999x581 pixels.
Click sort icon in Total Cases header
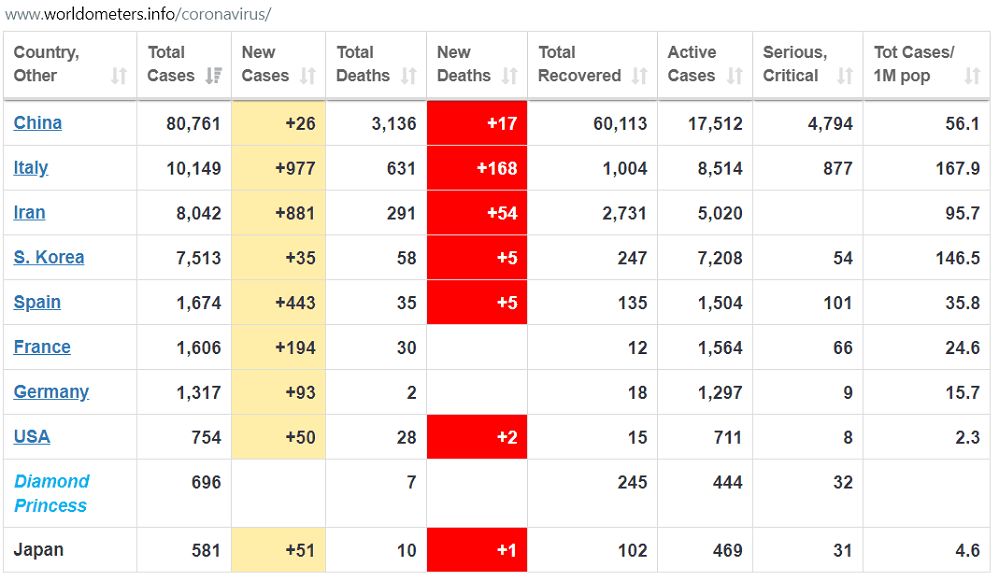coord(213,76)
